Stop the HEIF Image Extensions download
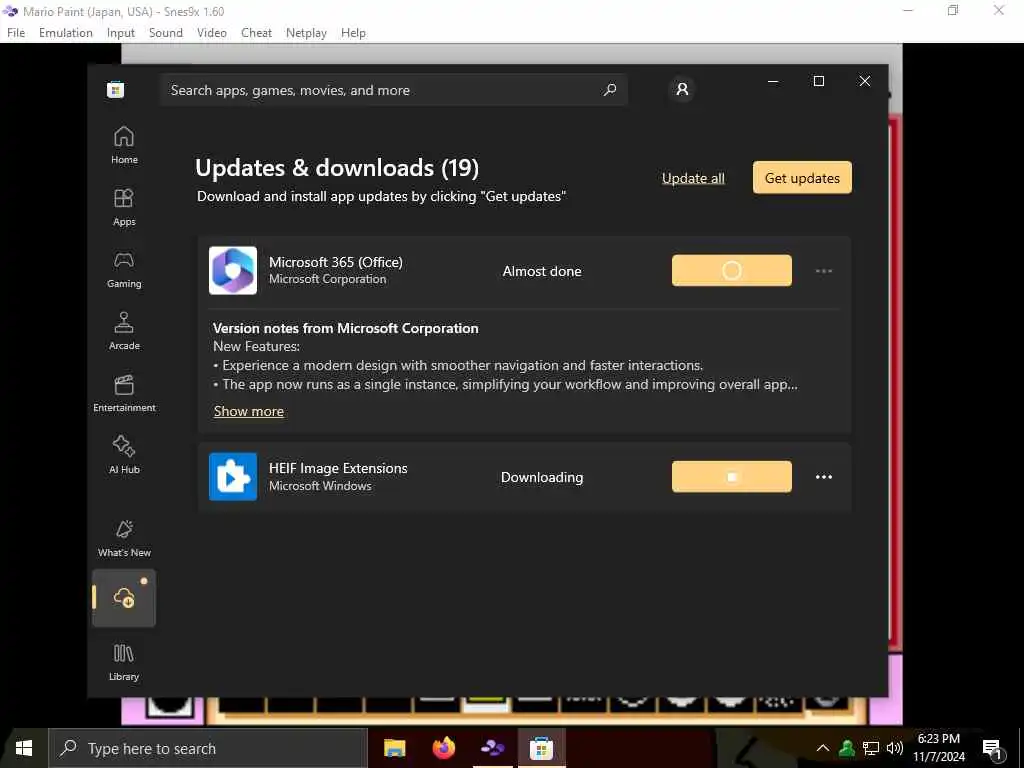Image resolution: width=1024 pixels, height=768 pixels. point(731,477)
